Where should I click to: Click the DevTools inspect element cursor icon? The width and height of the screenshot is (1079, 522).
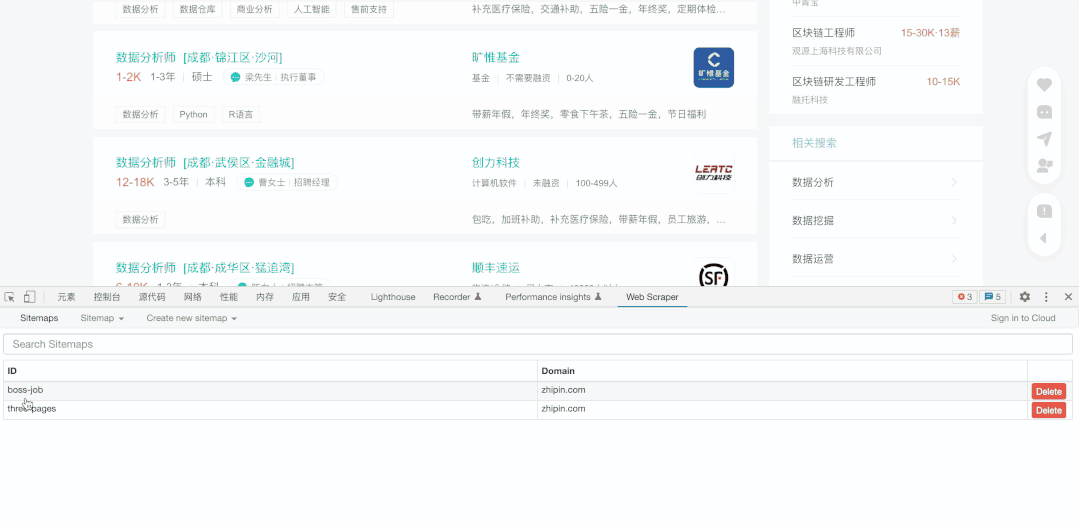click(10, 297)
